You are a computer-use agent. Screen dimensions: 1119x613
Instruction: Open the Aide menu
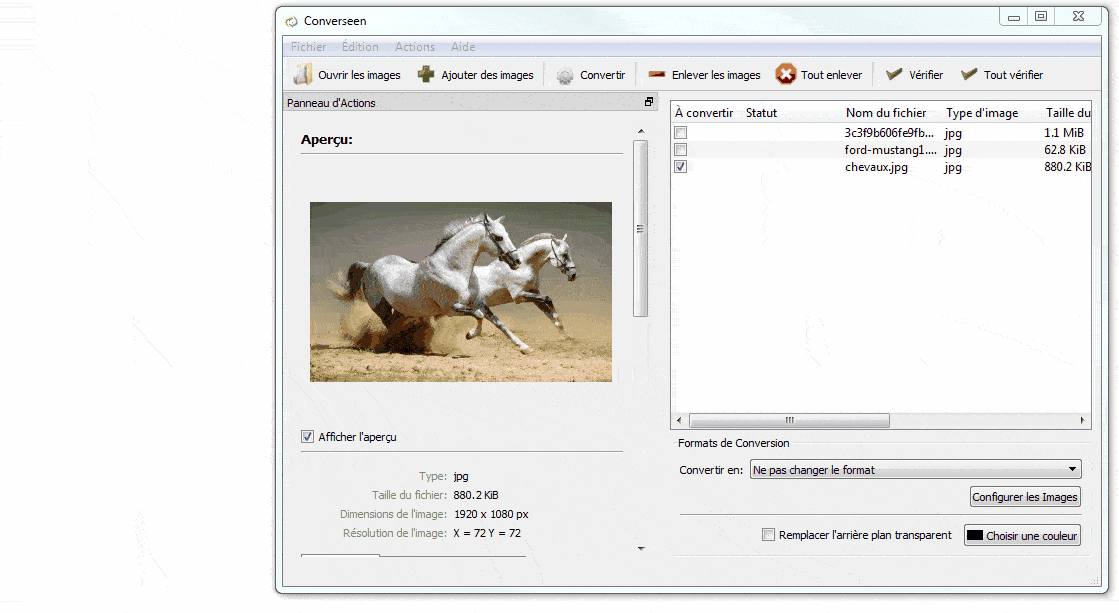463,47
